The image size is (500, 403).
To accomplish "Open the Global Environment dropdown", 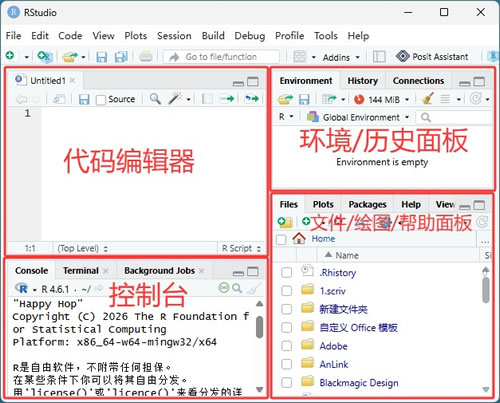I will tap(358, 117).
